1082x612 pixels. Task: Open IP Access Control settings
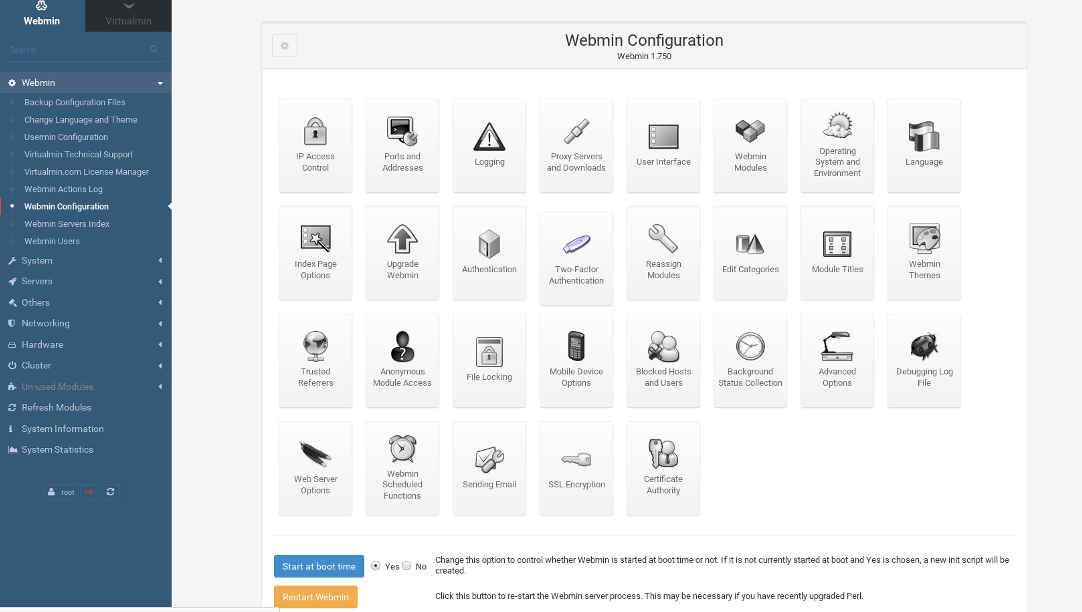pyautogui.click(x=315, y=146)
